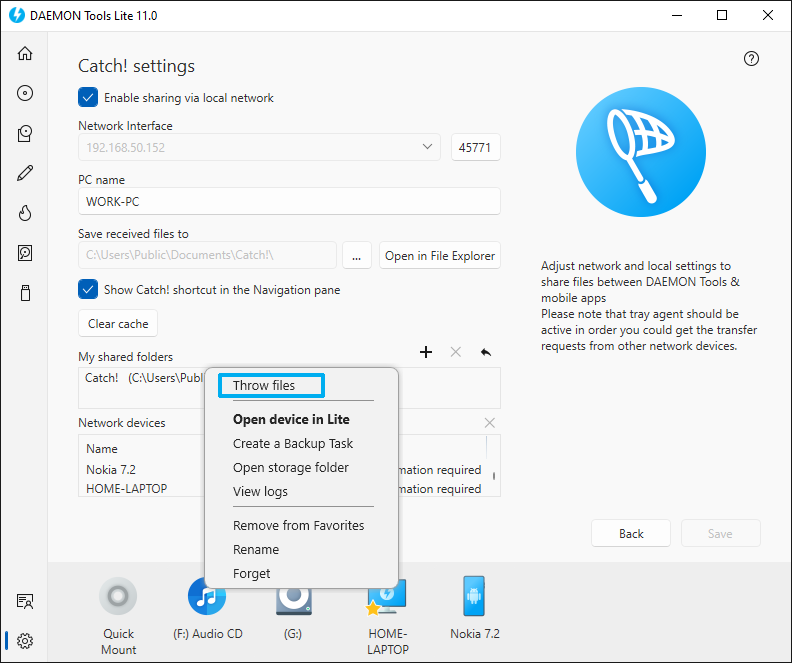This screenshot has height=663, width=792.
Task: Toggle Enable sharing via local network
Action: 88,97
